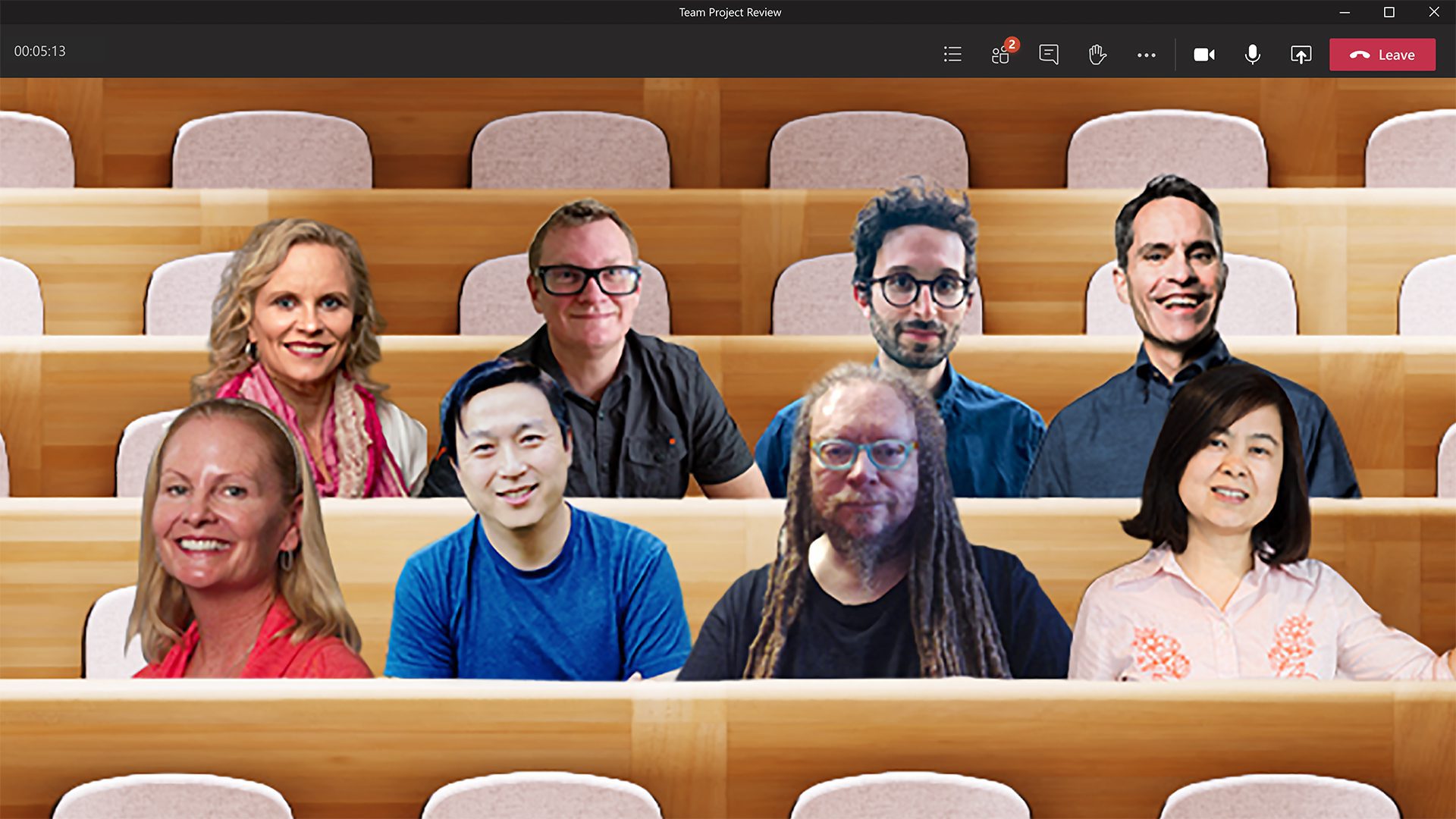Leave the meeting

point(1395,55)
